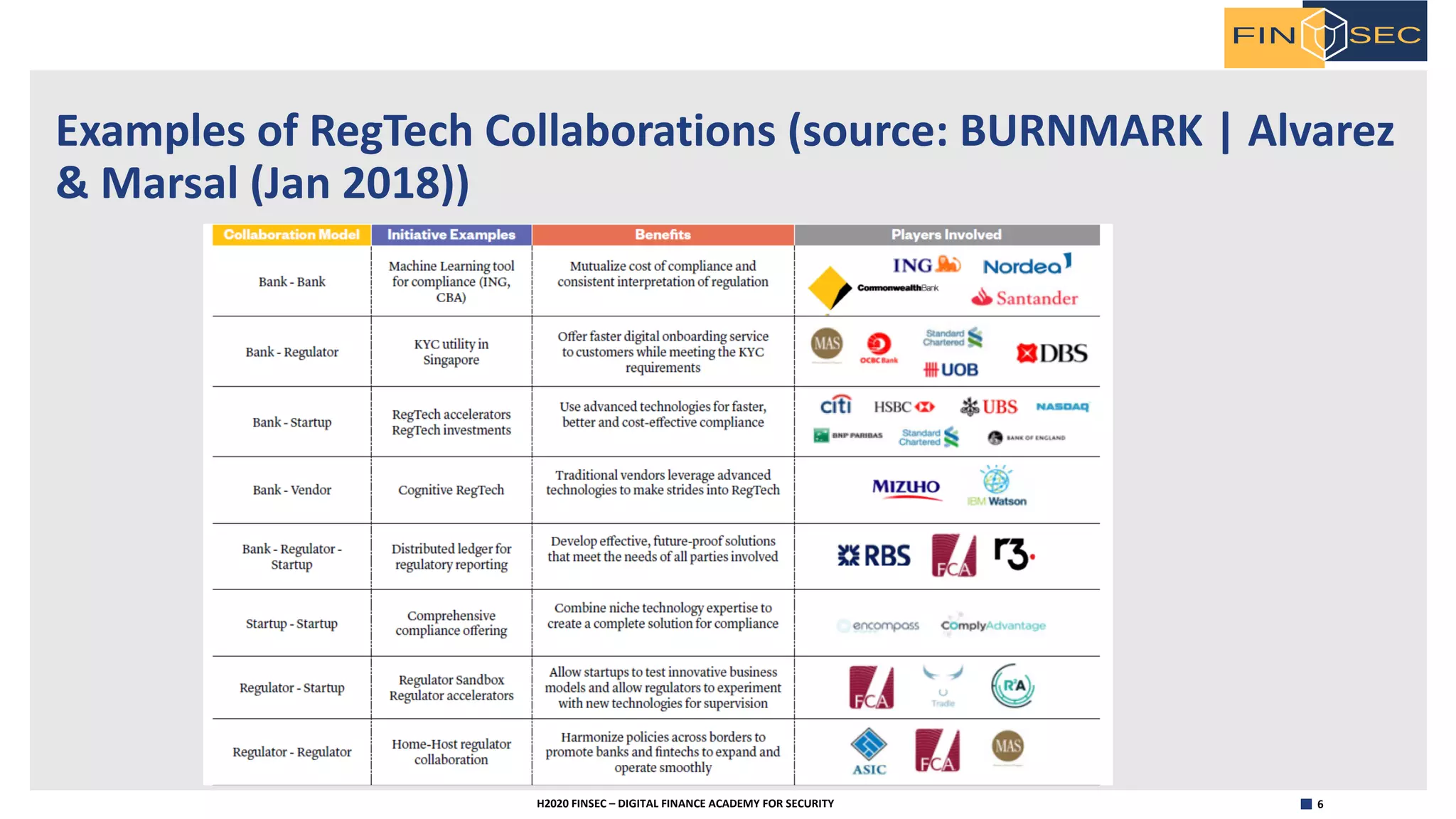Click the slide page number 6
This screenshot has width=1456, height=819.
point(1320,804)
